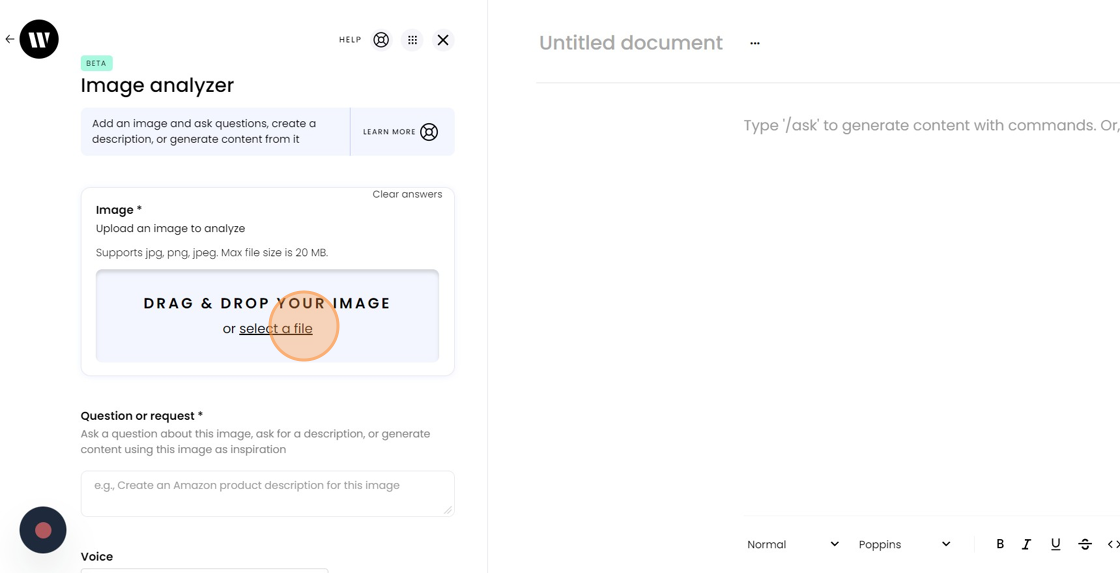
Task: Click the back arrow beside the Writer logo
Action: coord(9,39)
